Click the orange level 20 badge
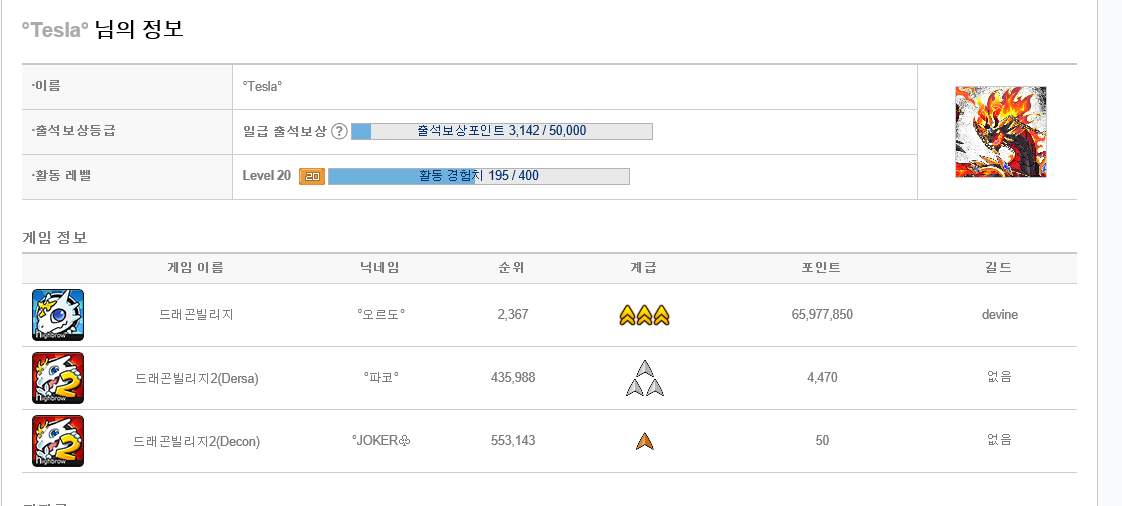 pyautogui.click(x=312, y=176)
